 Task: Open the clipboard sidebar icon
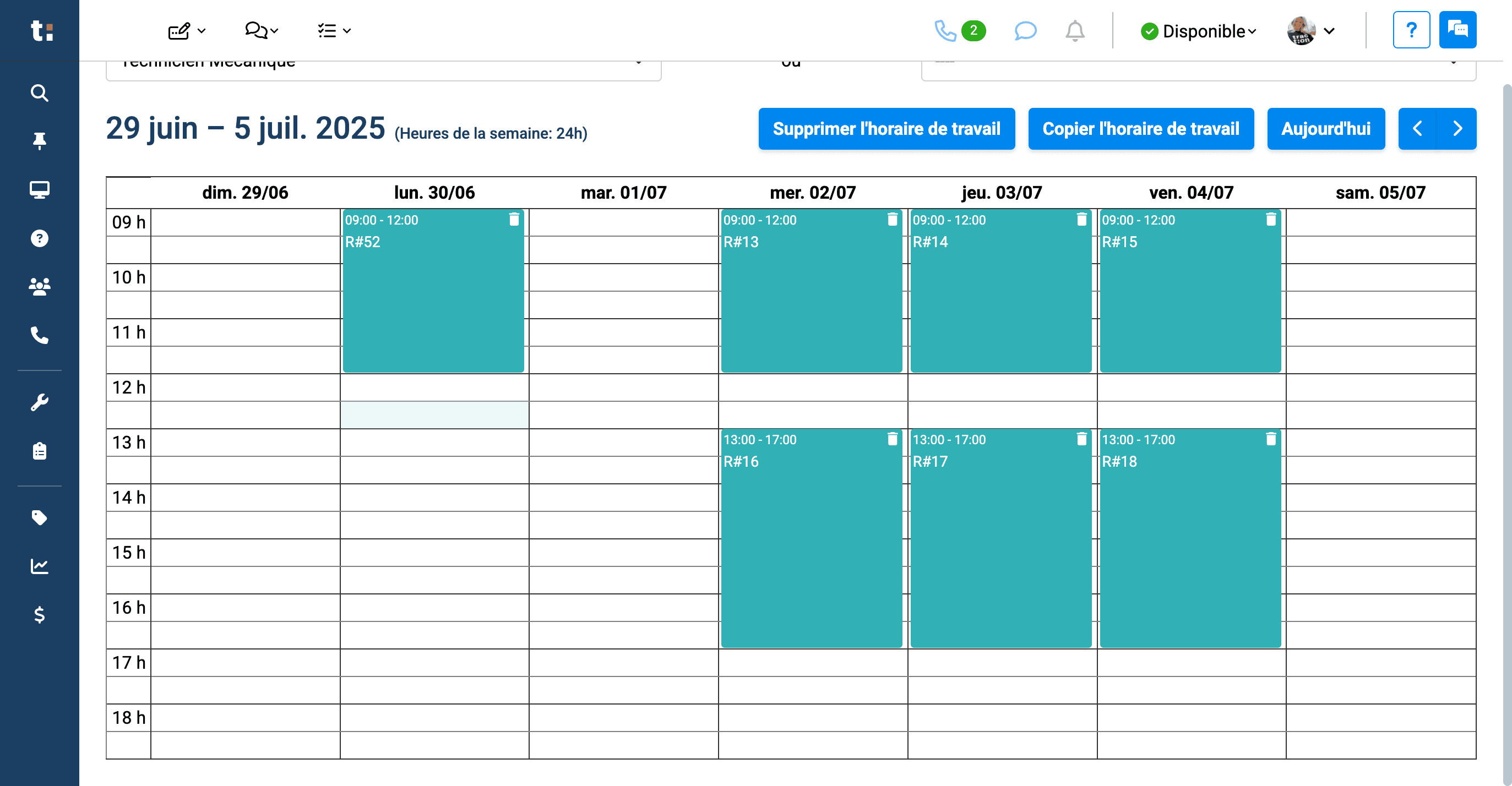click(39, 450)
